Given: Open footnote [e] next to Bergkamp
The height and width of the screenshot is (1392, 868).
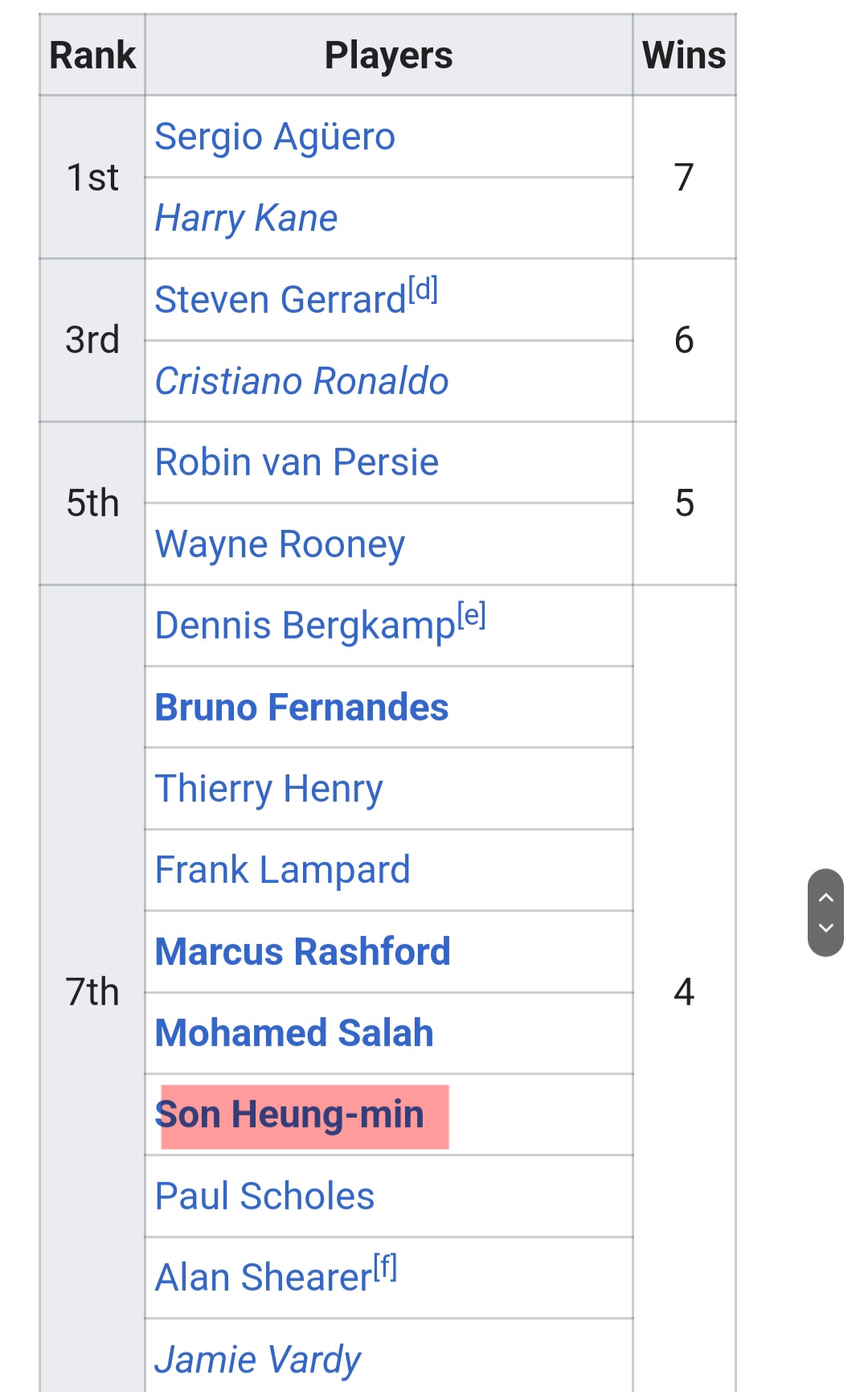Looking at the screenshot, I should (472, 616).
